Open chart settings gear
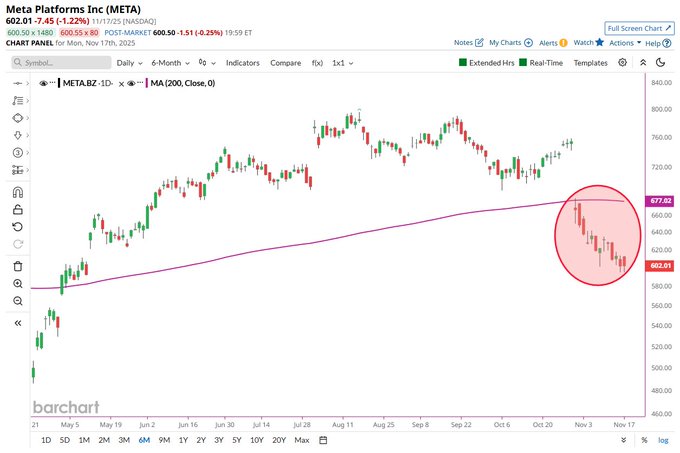 pos(622,62)
